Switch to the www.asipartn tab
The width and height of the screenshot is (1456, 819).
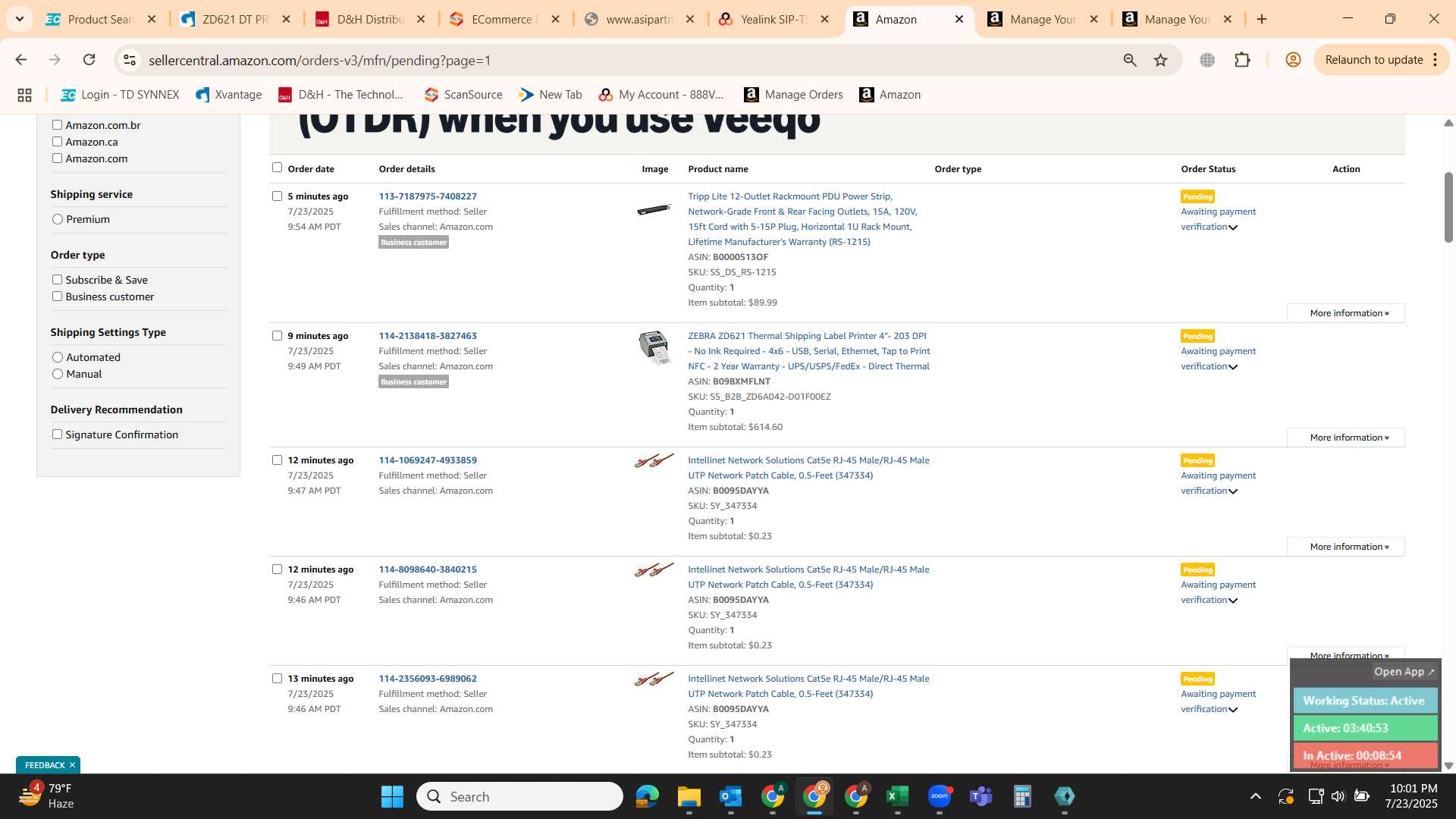point(639,20)
